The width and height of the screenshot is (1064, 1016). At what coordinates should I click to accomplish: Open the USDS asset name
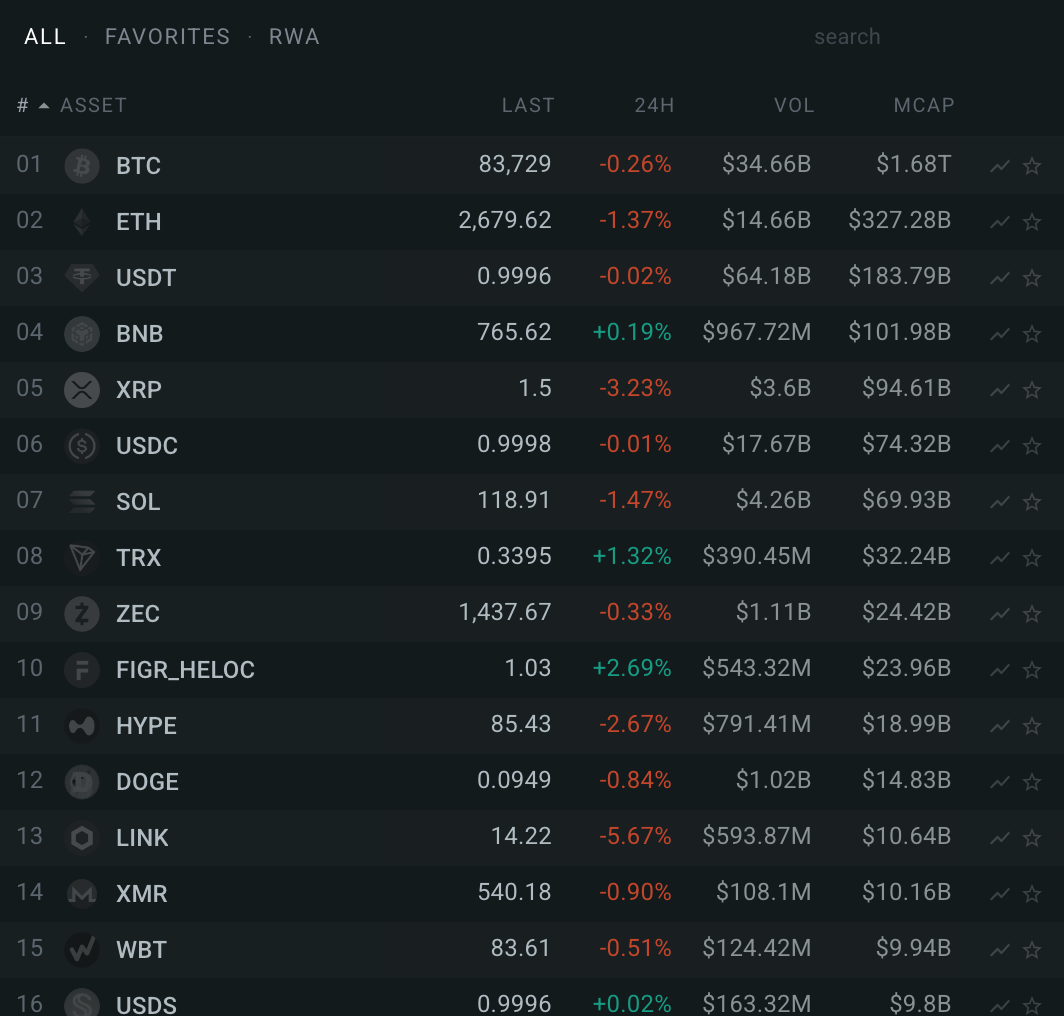(x=147, y=1004)
